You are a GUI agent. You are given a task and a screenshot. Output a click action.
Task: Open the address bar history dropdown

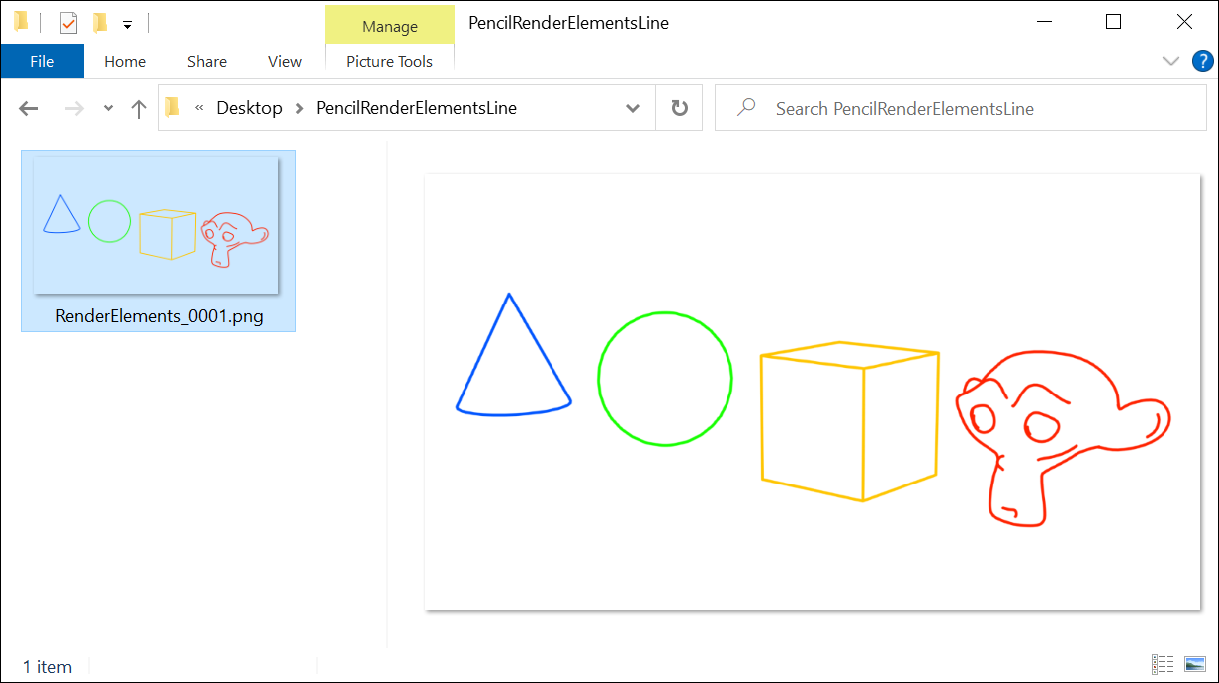pyautogui.click(x=632, y=107)
